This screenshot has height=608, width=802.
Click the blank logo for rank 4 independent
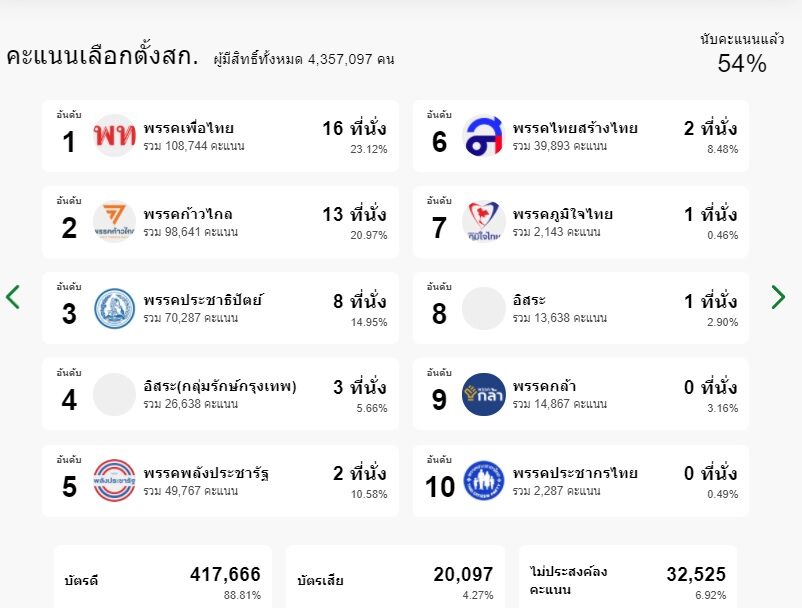(114, 394)
